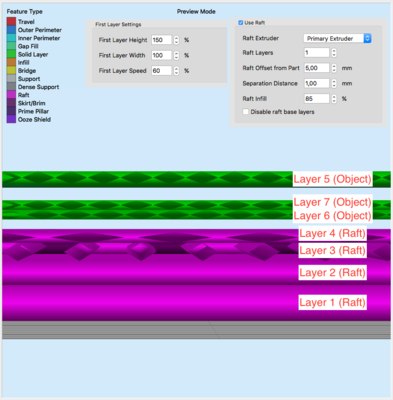Image resolution: width=393 pixels, height=400 pixels.
Task: Click the First Layer Speed field
Action: coord(162,71)
